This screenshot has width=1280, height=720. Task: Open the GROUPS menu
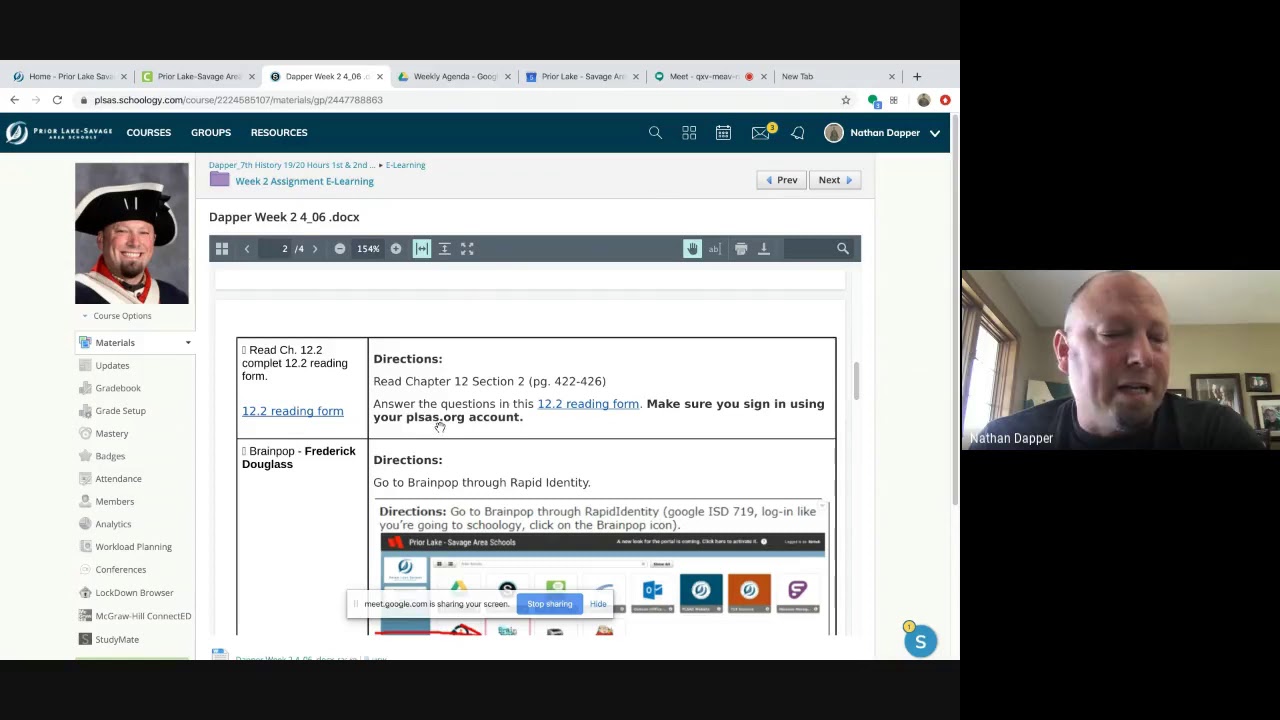211,133
